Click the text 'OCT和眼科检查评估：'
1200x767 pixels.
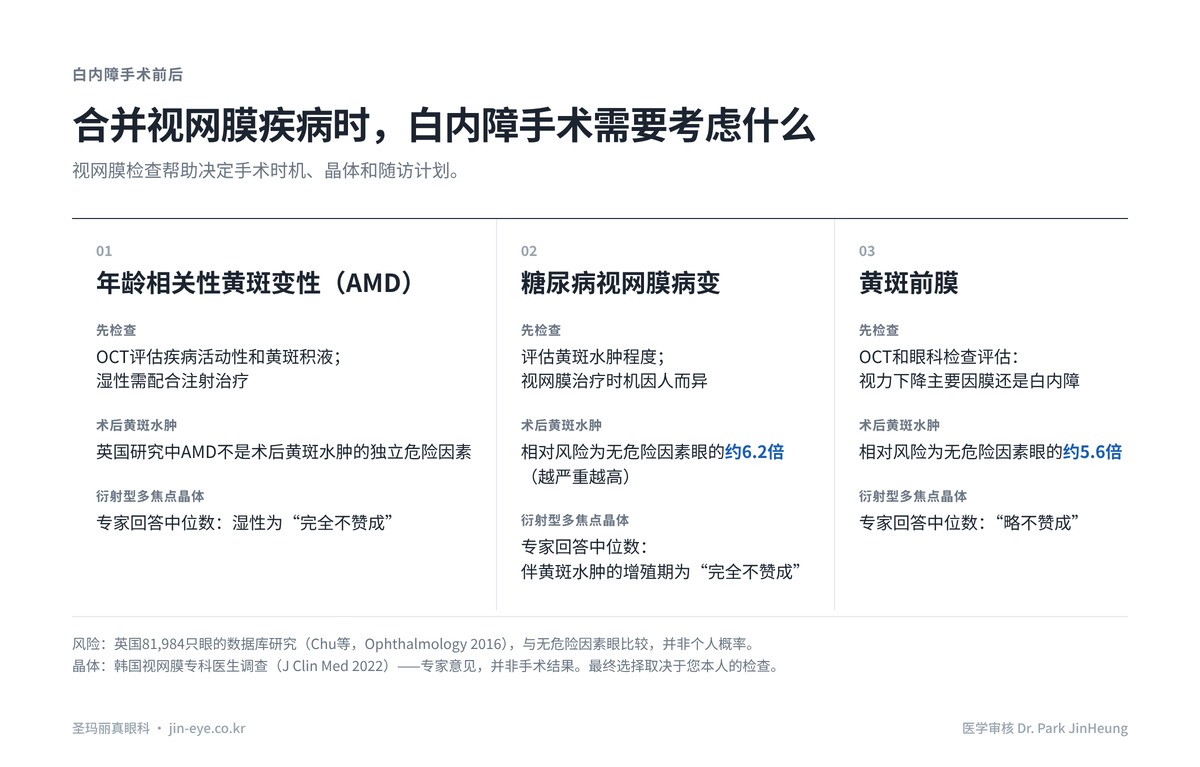coord(939,357)
